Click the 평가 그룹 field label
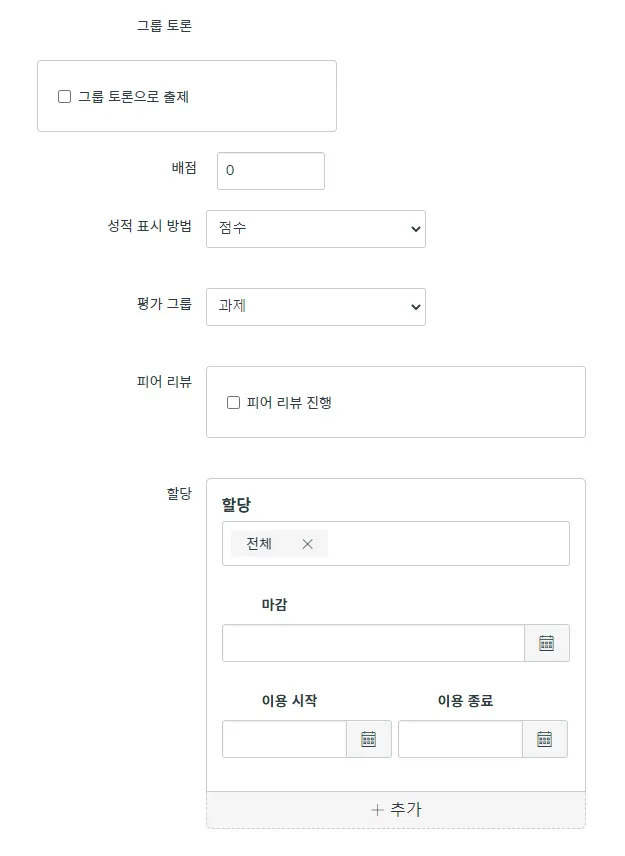Image resolution: width=625 pixels, height=856 pixels. [x=163, y=304]
